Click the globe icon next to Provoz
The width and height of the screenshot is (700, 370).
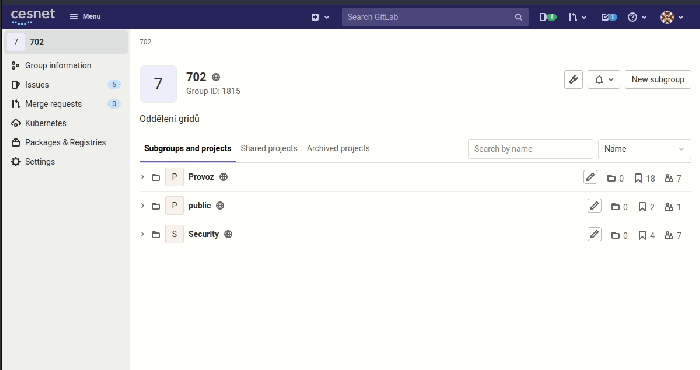224,177
